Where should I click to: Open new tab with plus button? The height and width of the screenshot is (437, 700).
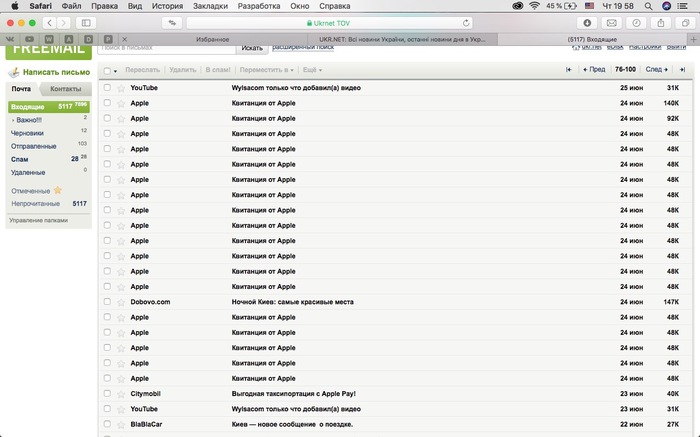[x=693, y=38]
